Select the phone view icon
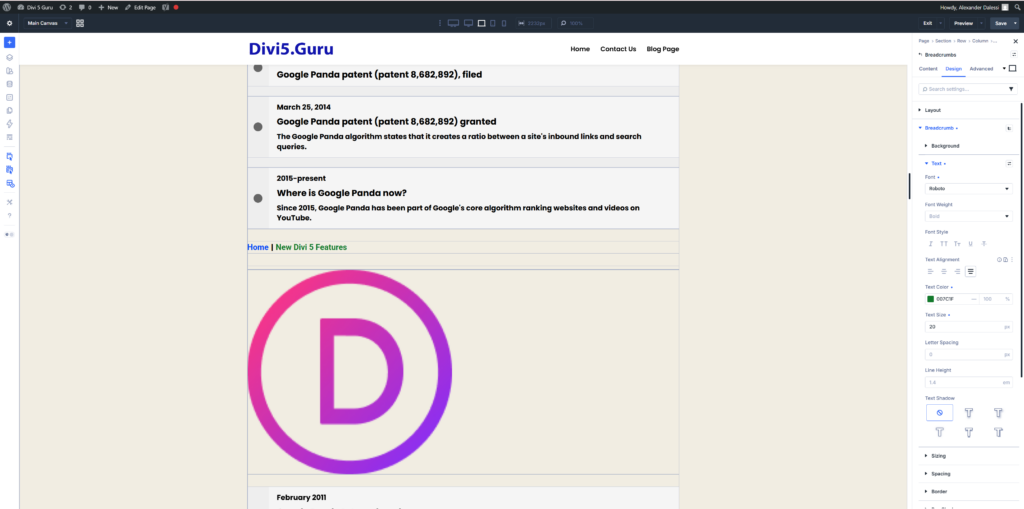This screenshot has height=509, width=1024. [504, 23]
